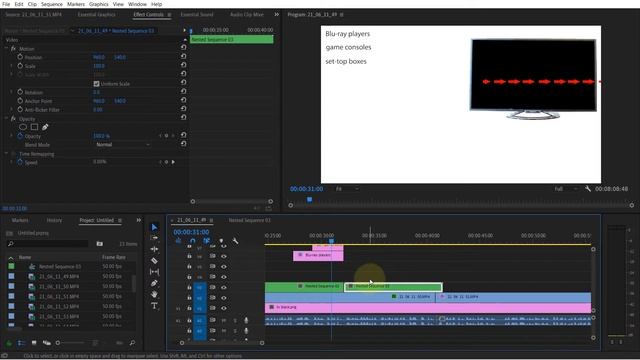
Task: Open timeline display settings wrench
Action: coord(235,241)
